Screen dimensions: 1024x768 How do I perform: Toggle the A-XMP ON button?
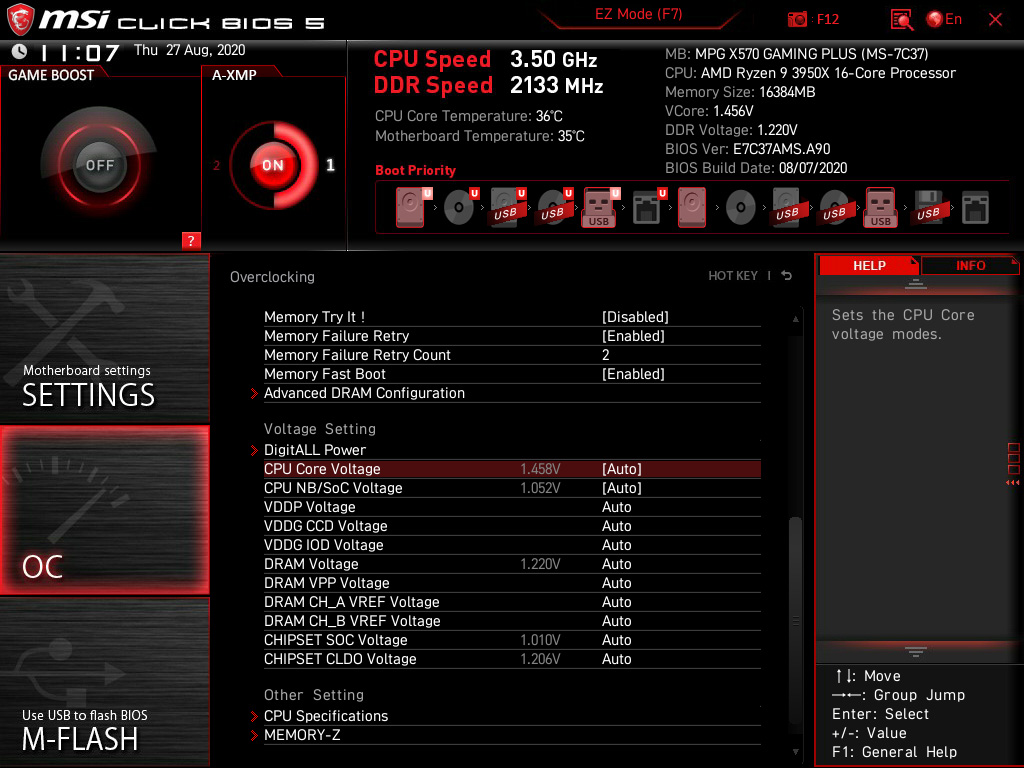pos(273,165)
